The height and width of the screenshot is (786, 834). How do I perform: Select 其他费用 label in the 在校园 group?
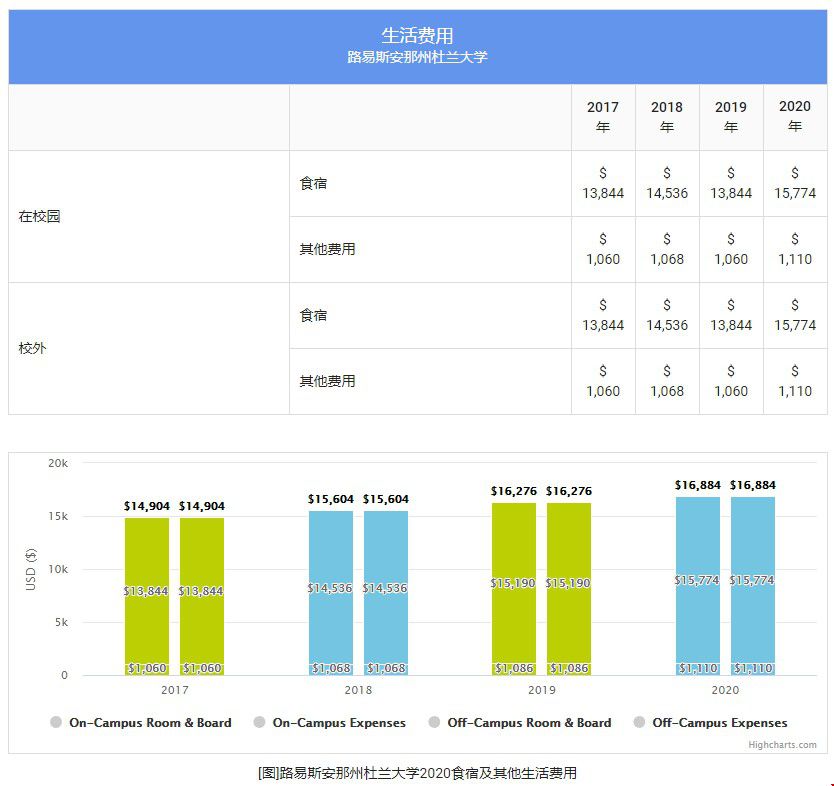327,249
